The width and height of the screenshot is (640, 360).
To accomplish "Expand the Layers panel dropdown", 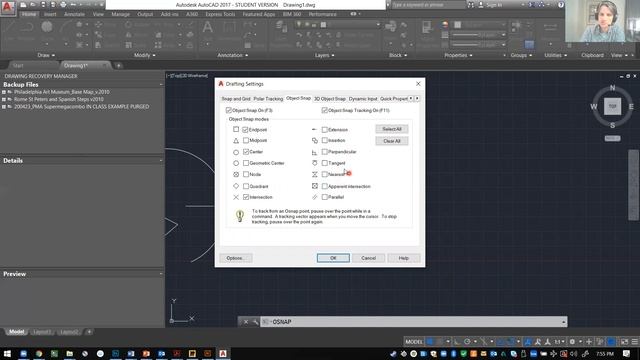I will (x=325, y=55).
